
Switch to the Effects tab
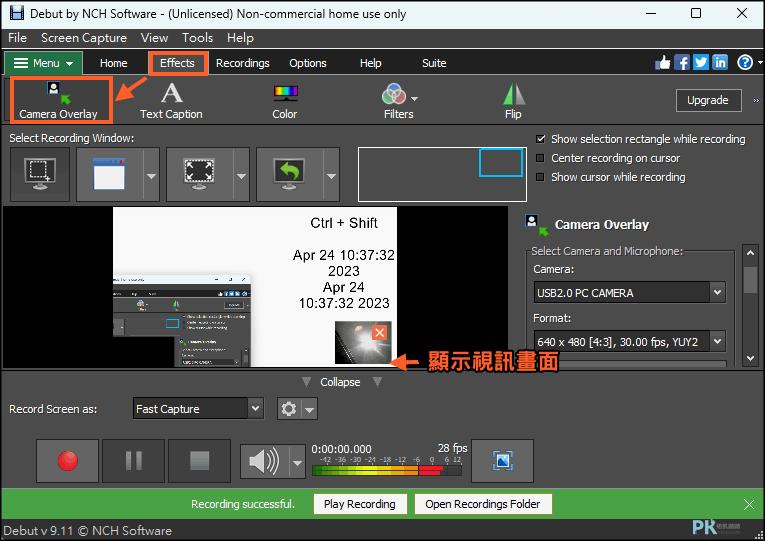coord(178,63)
